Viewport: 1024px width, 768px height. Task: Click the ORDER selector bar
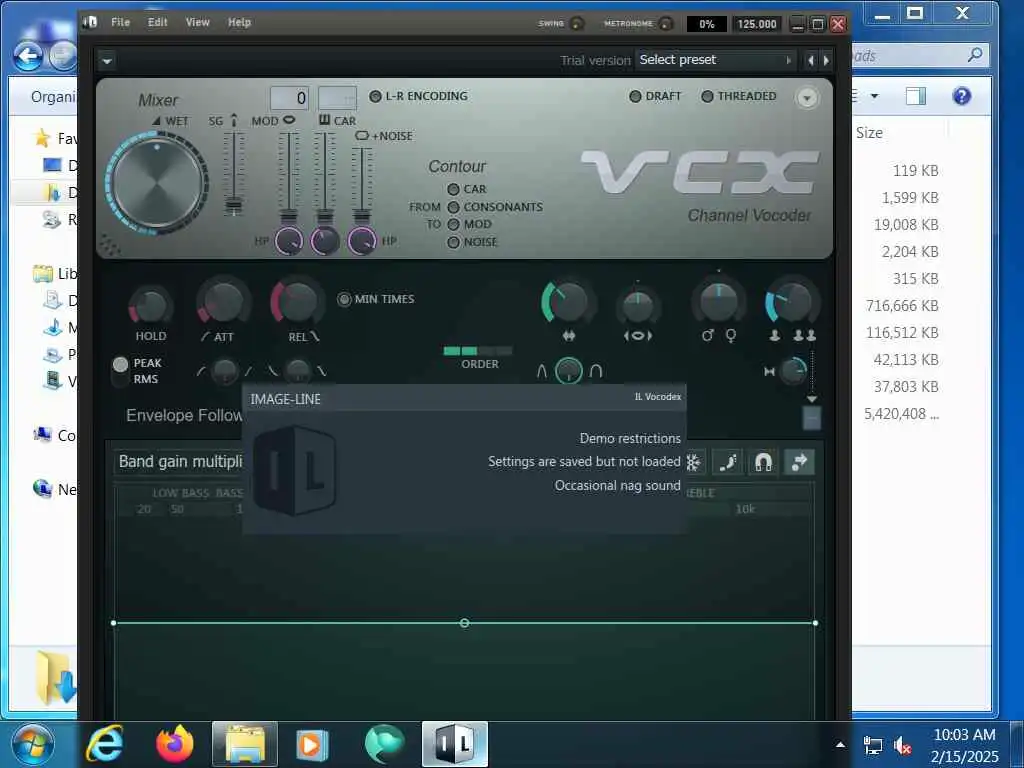pos(477,351)
